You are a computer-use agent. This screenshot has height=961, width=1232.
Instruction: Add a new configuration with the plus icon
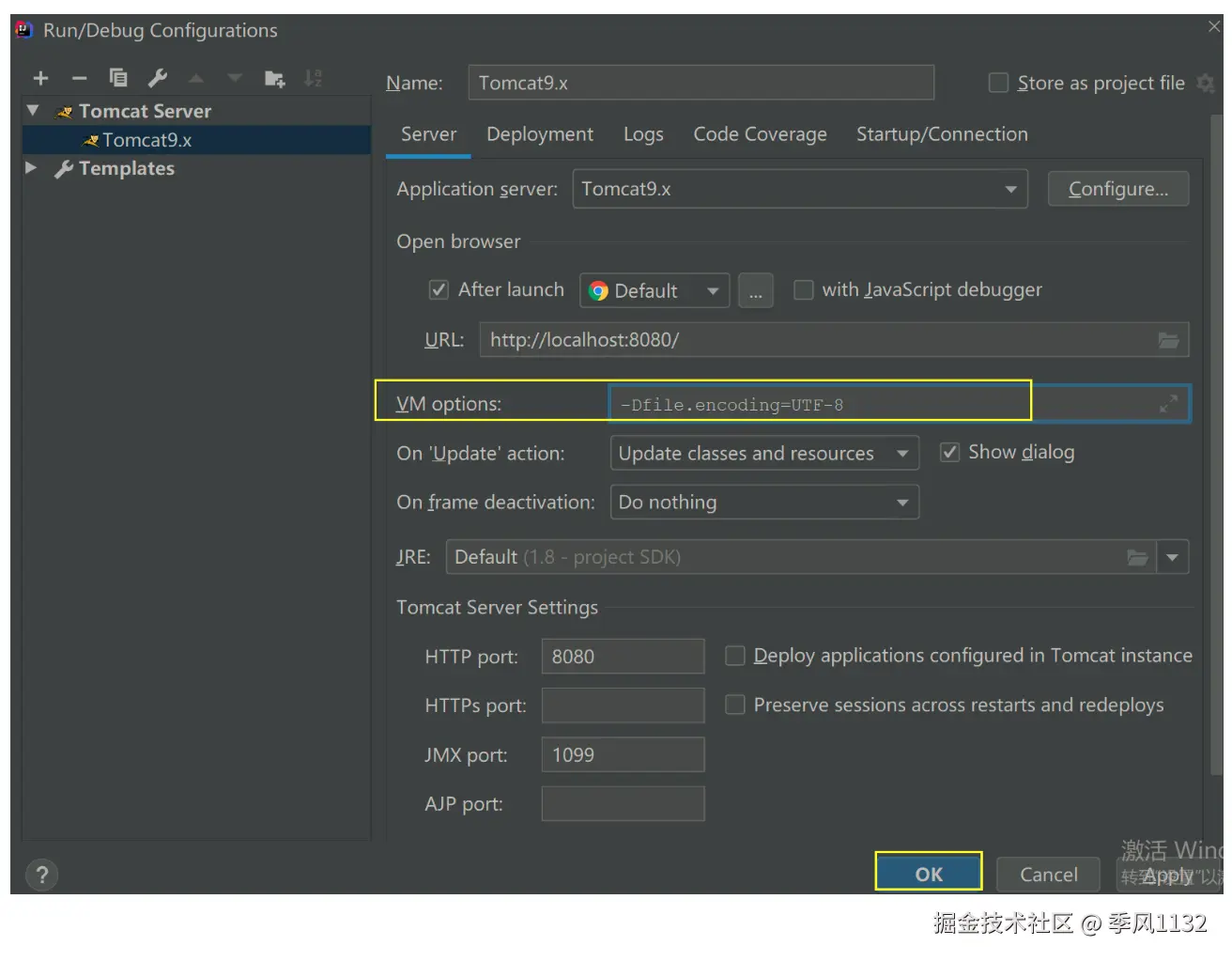pyautogui.click(x=40, y=78)
